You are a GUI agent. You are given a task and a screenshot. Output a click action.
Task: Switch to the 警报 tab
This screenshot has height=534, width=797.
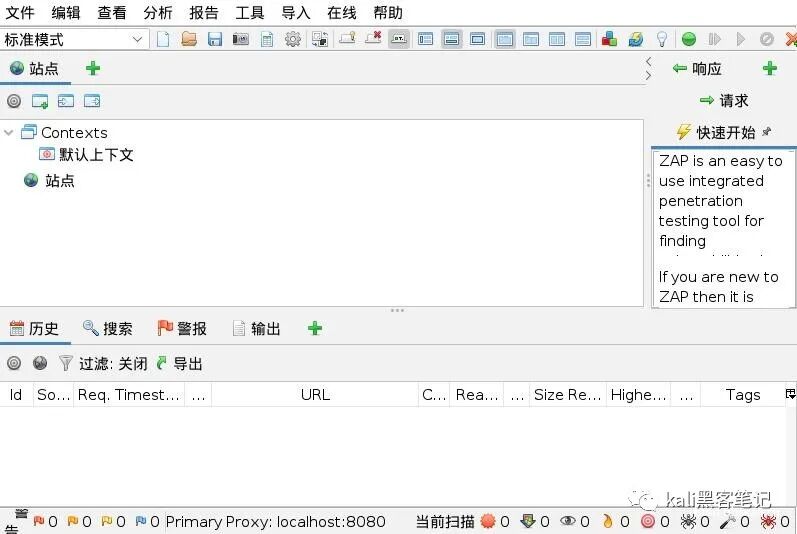[x=182, y=329]
